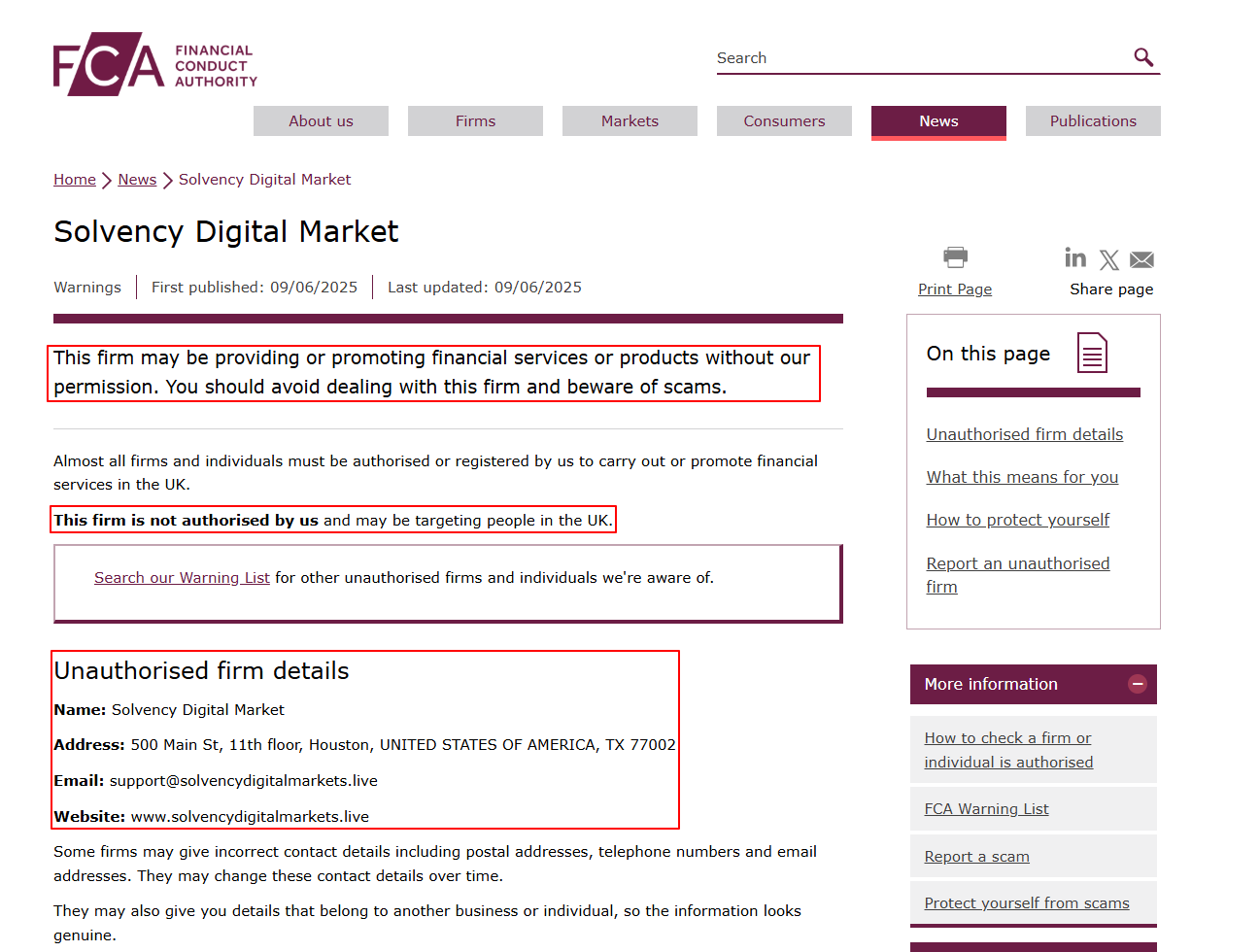Screen dimensions: 1260x952
Task: Open the Firms menu
Action: [475, 121]
